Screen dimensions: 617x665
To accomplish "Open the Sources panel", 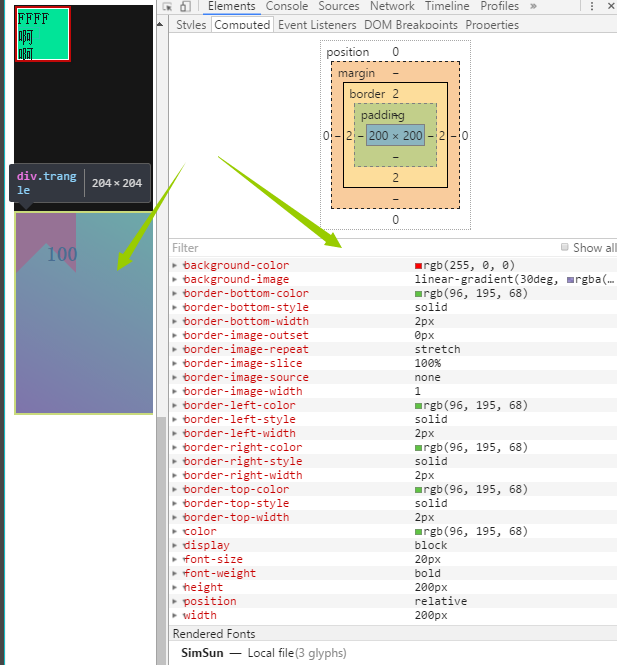I will click(339, 6).
